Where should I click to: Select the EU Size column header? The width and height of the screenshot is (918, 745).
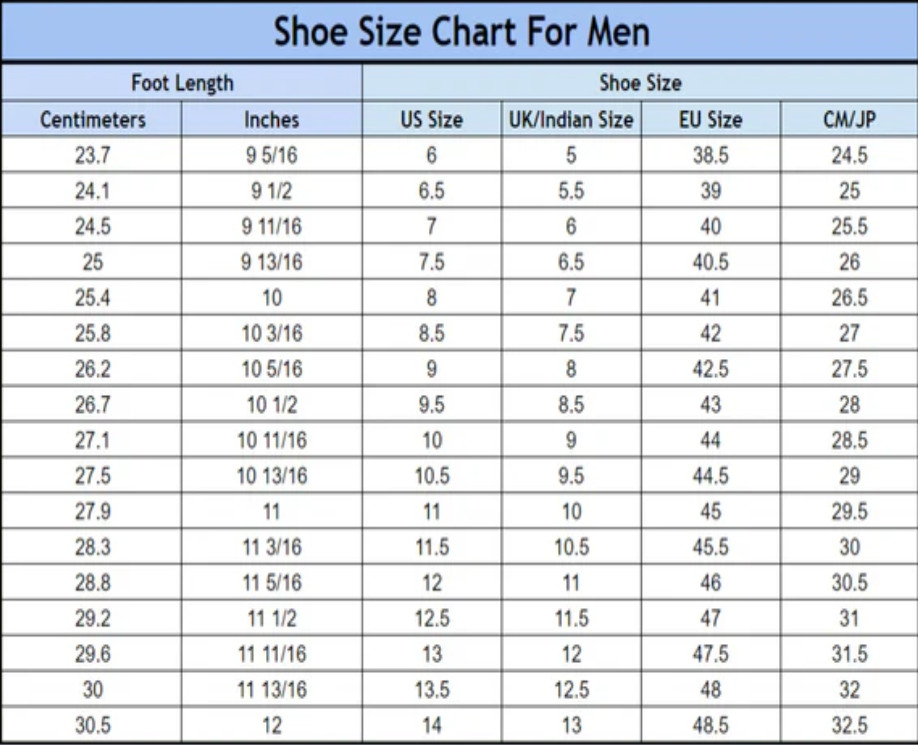(710, 120)
